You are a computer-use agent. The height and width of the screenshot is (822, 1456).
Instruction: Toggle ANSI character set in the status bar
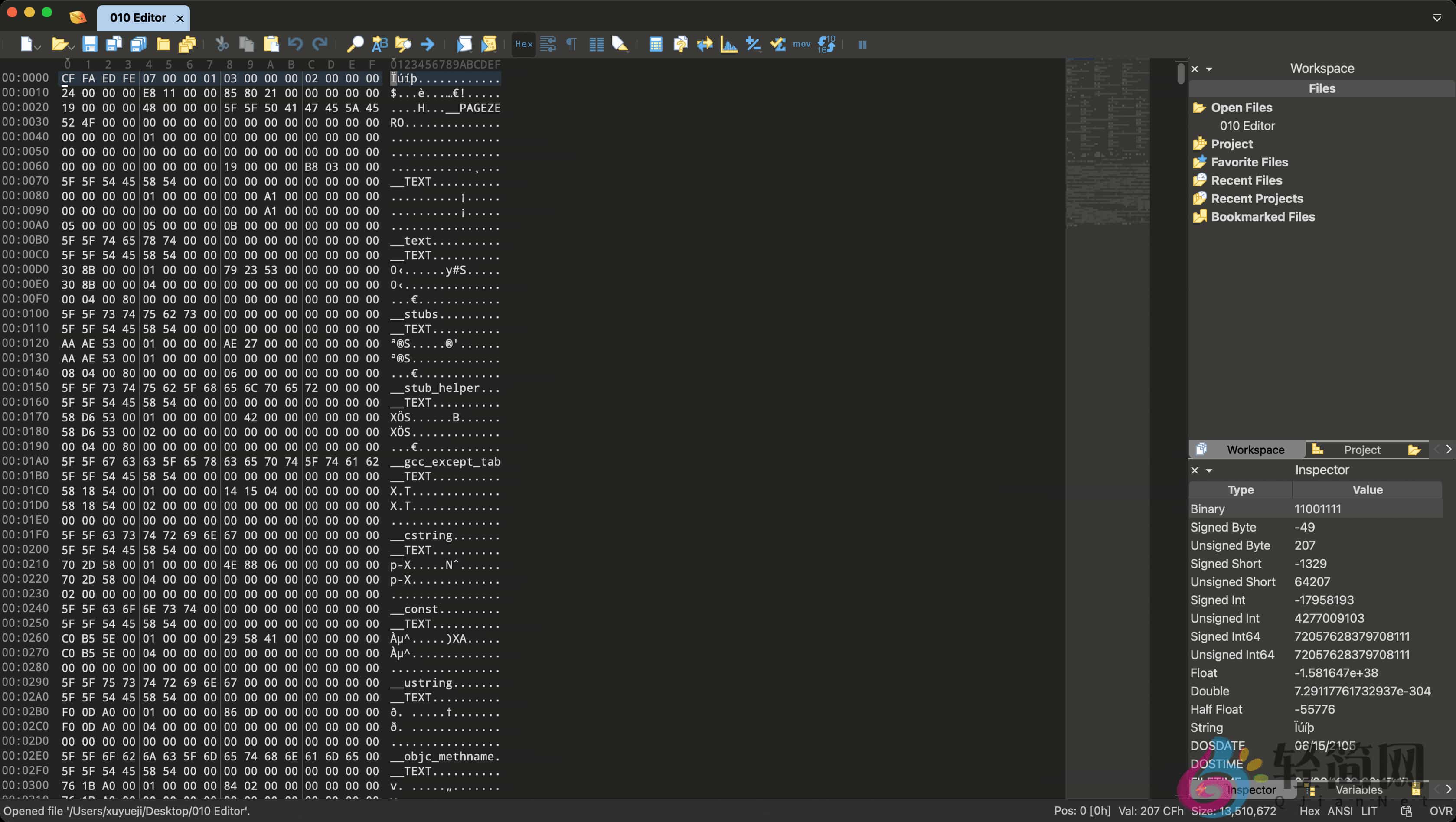pyautogui.click(x=1341, y=811)
